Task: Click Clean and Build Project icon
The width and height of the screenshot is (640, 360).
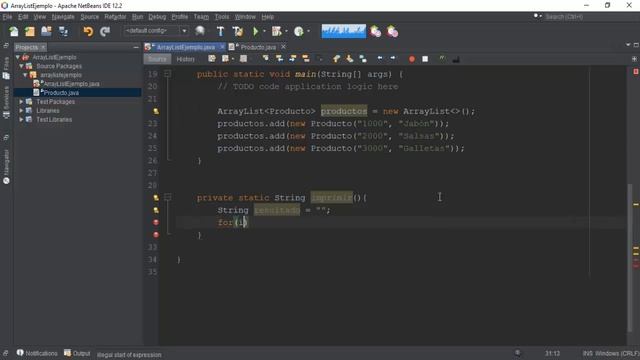Action: point(238,31)
